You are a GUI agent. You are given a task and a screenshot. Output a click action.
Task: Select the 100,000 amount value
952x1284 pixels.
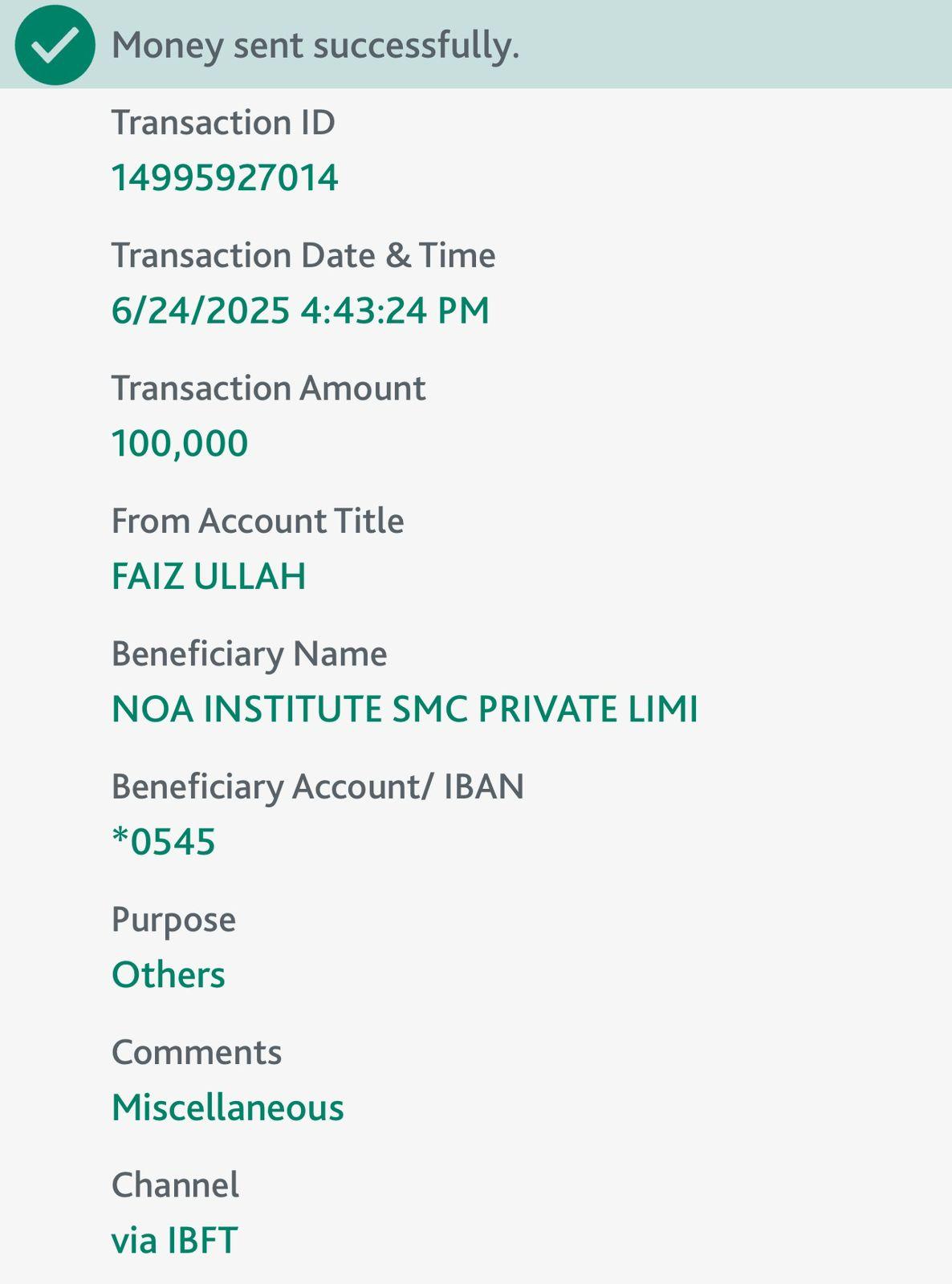coord(180,443)
